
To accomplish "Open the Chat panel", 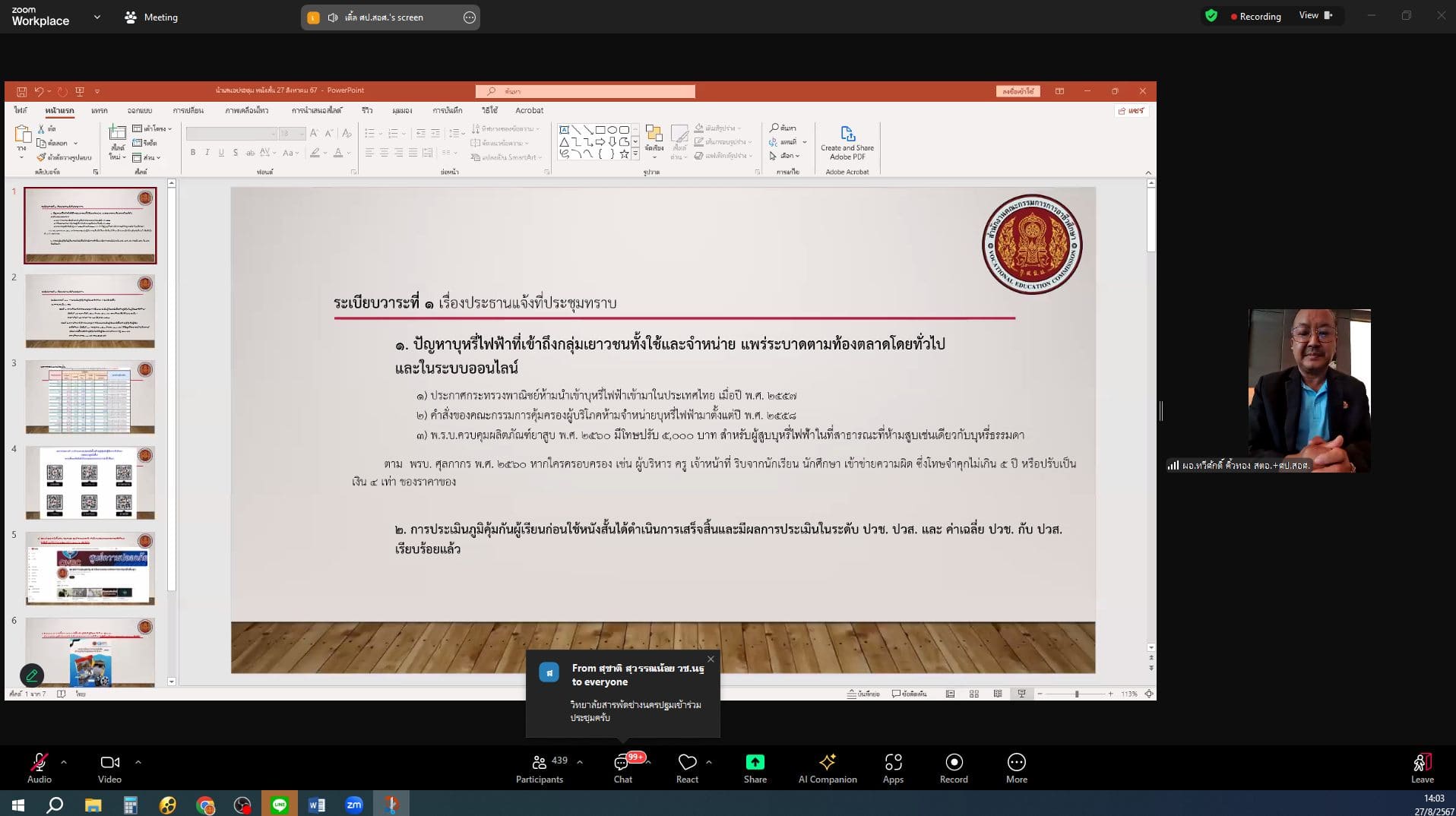I will coord(622,763).
